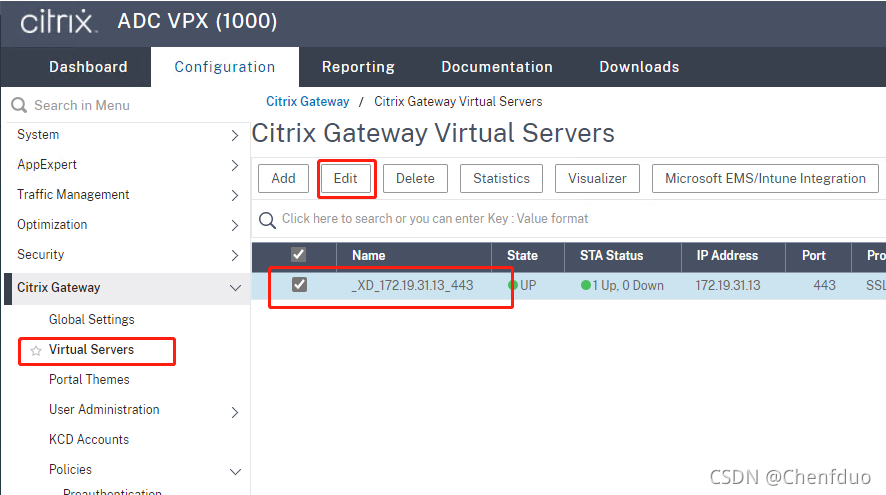This screenshot has width=886, height=495.
Task: Open the Documentation tab
Action: coord(497,67)
